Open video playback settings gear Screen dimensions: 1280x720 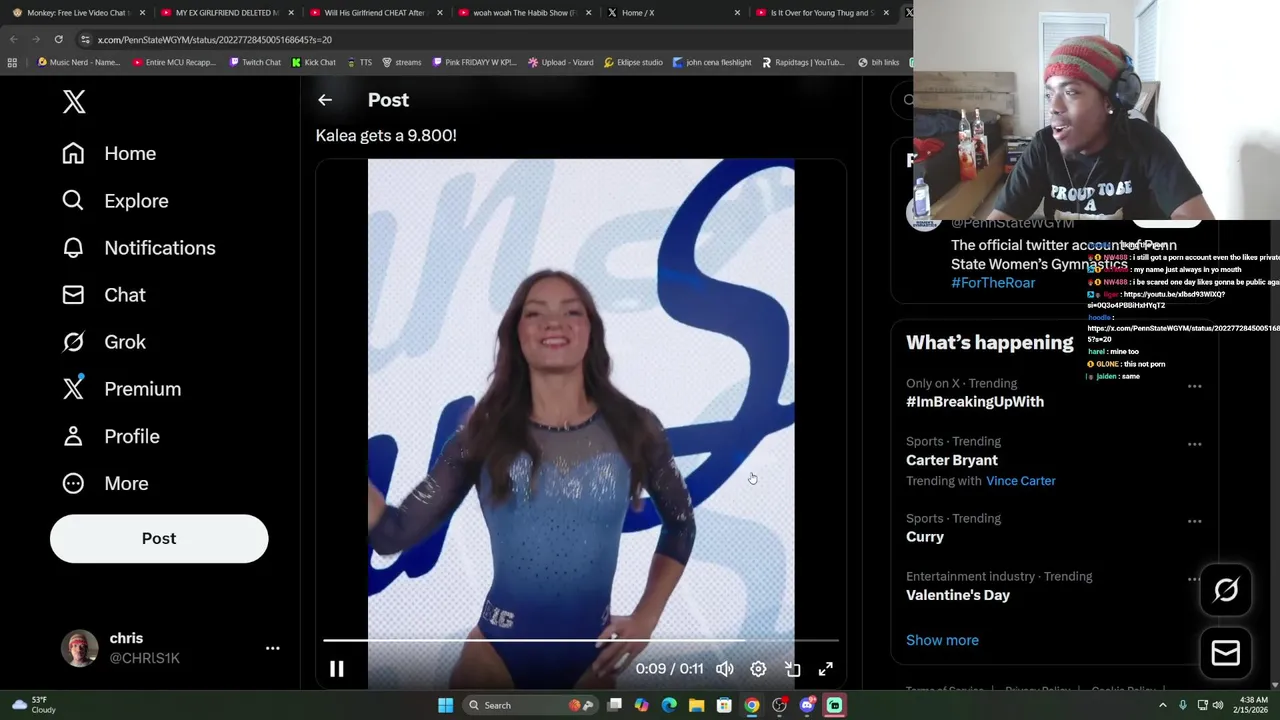758,669
